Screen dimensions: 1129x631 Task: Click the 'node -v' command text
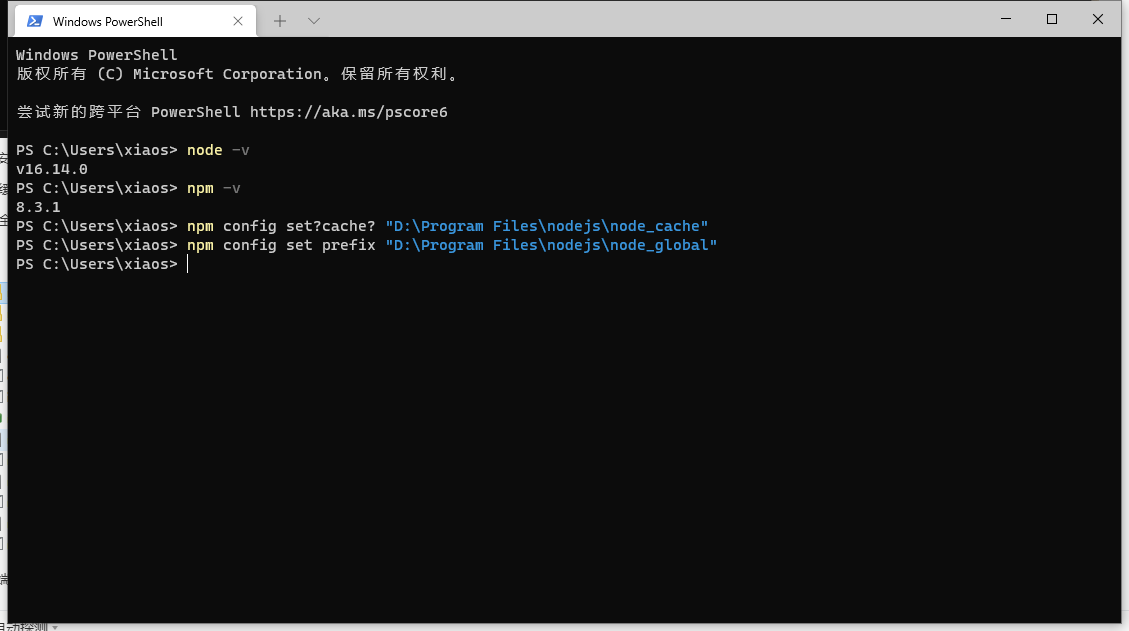(218, 150)
